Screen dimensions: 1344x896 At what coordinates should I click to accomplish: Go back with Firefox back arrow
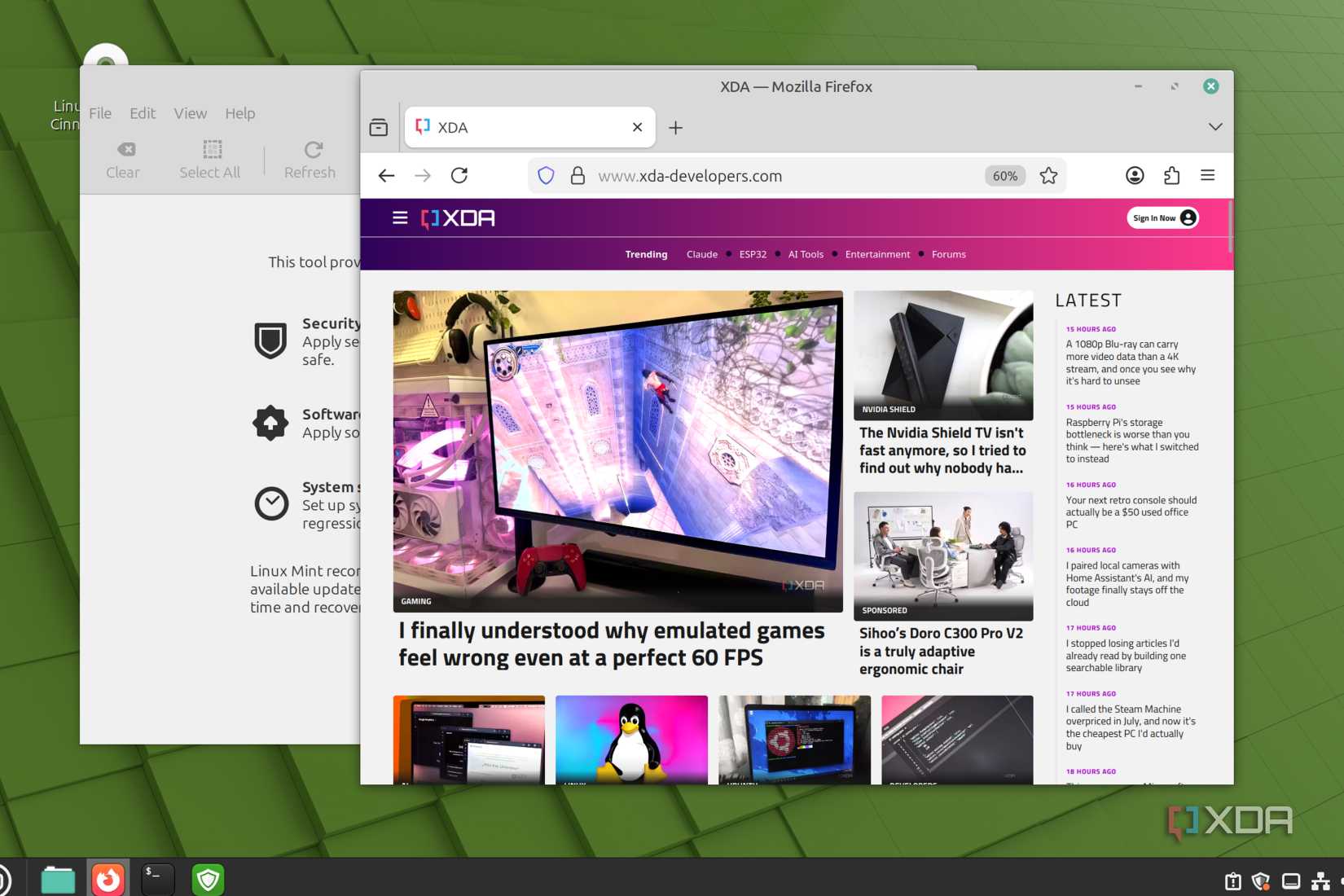(x=386, y=175)
